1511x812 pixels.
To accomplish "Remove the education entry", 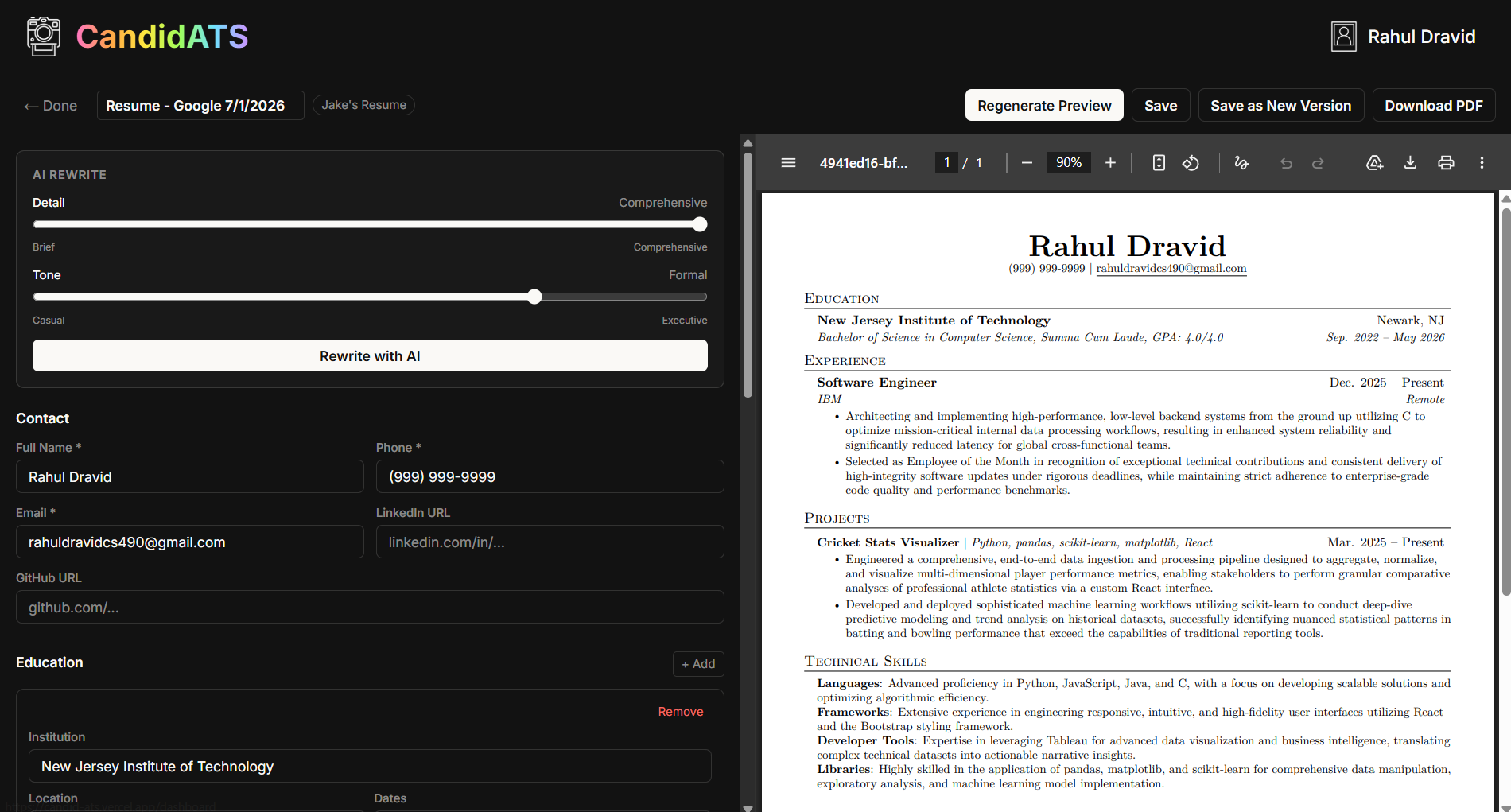I will (x=681, y=712).
